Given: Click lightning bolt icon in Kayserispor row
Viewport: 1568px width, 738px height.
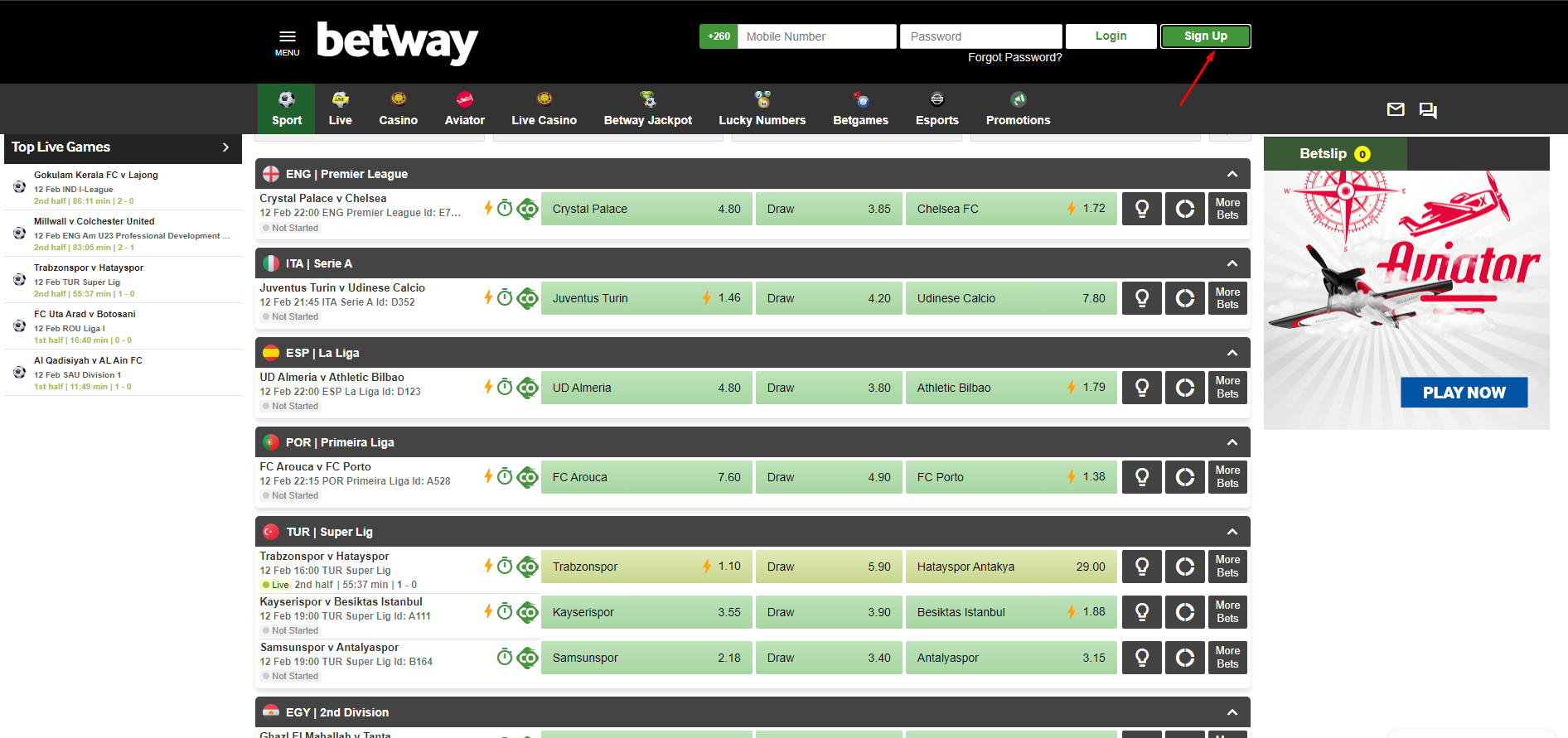Looking at the screenshot, I should coord(488,611).
